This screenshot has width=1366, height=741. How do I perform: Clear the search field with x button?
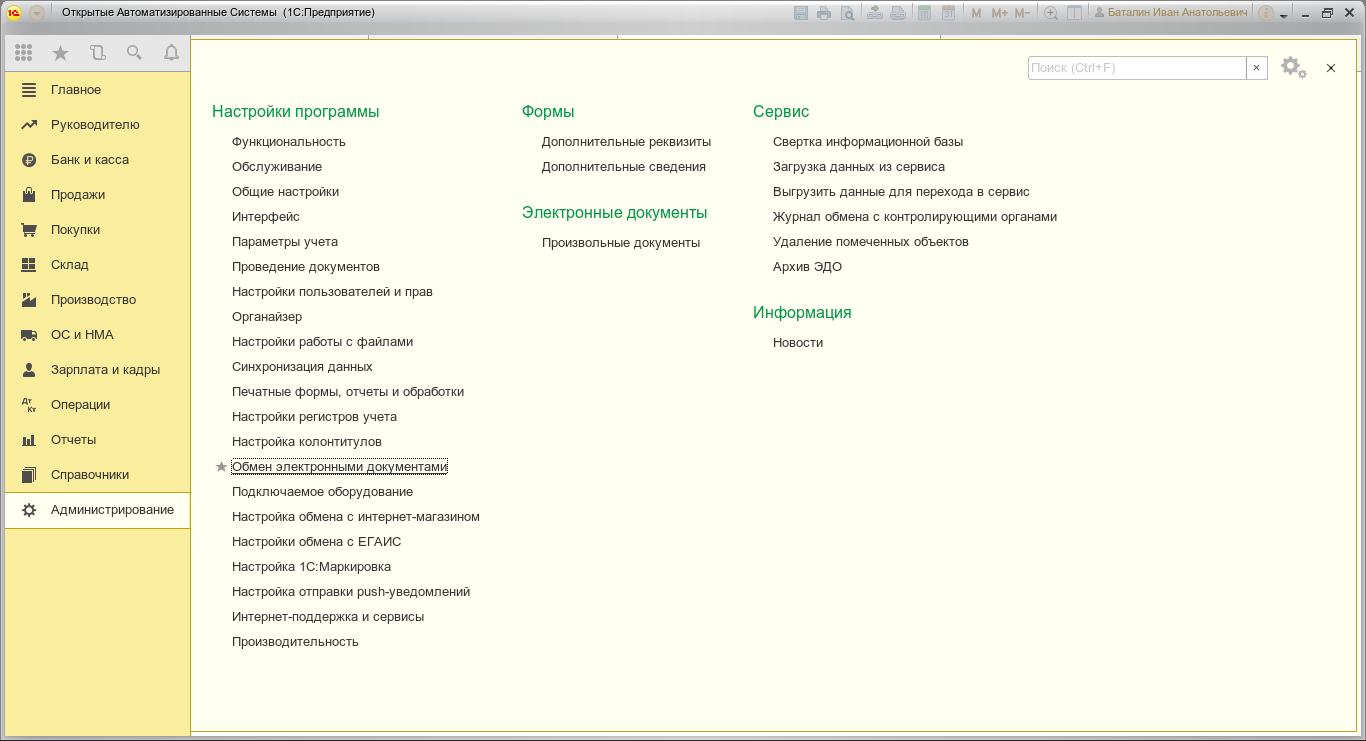click(x=1257, y=68)
